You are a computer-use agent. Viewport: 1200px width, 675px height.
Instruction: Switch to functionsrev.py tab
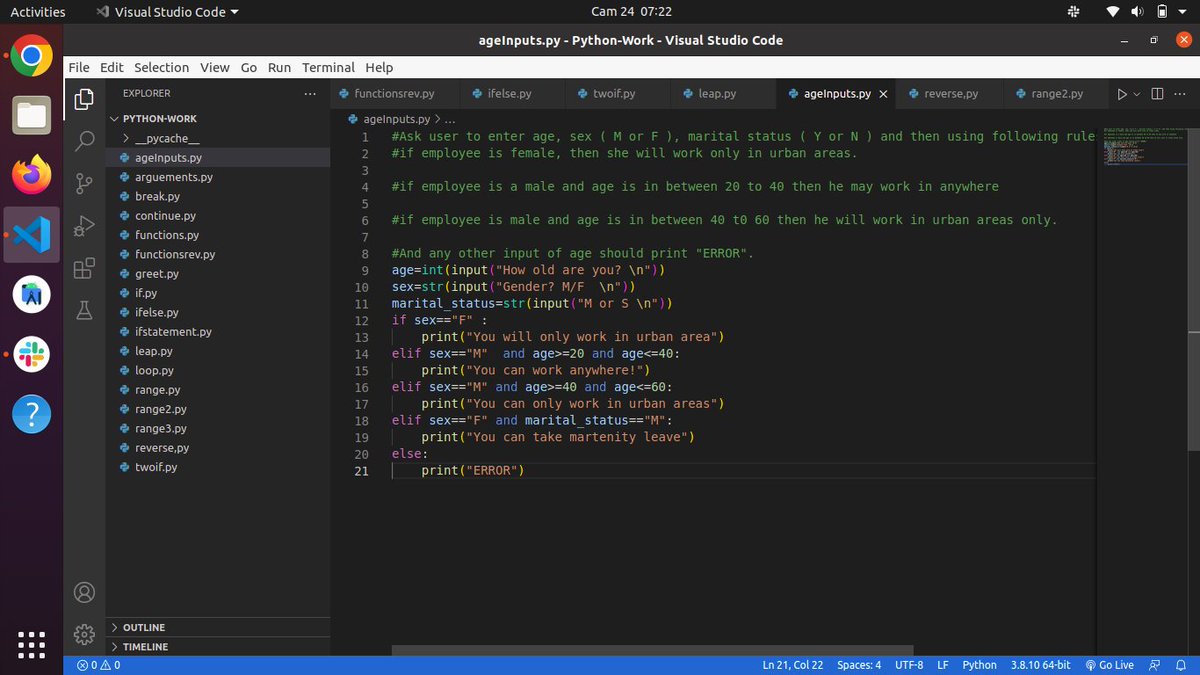click(395, 94)
